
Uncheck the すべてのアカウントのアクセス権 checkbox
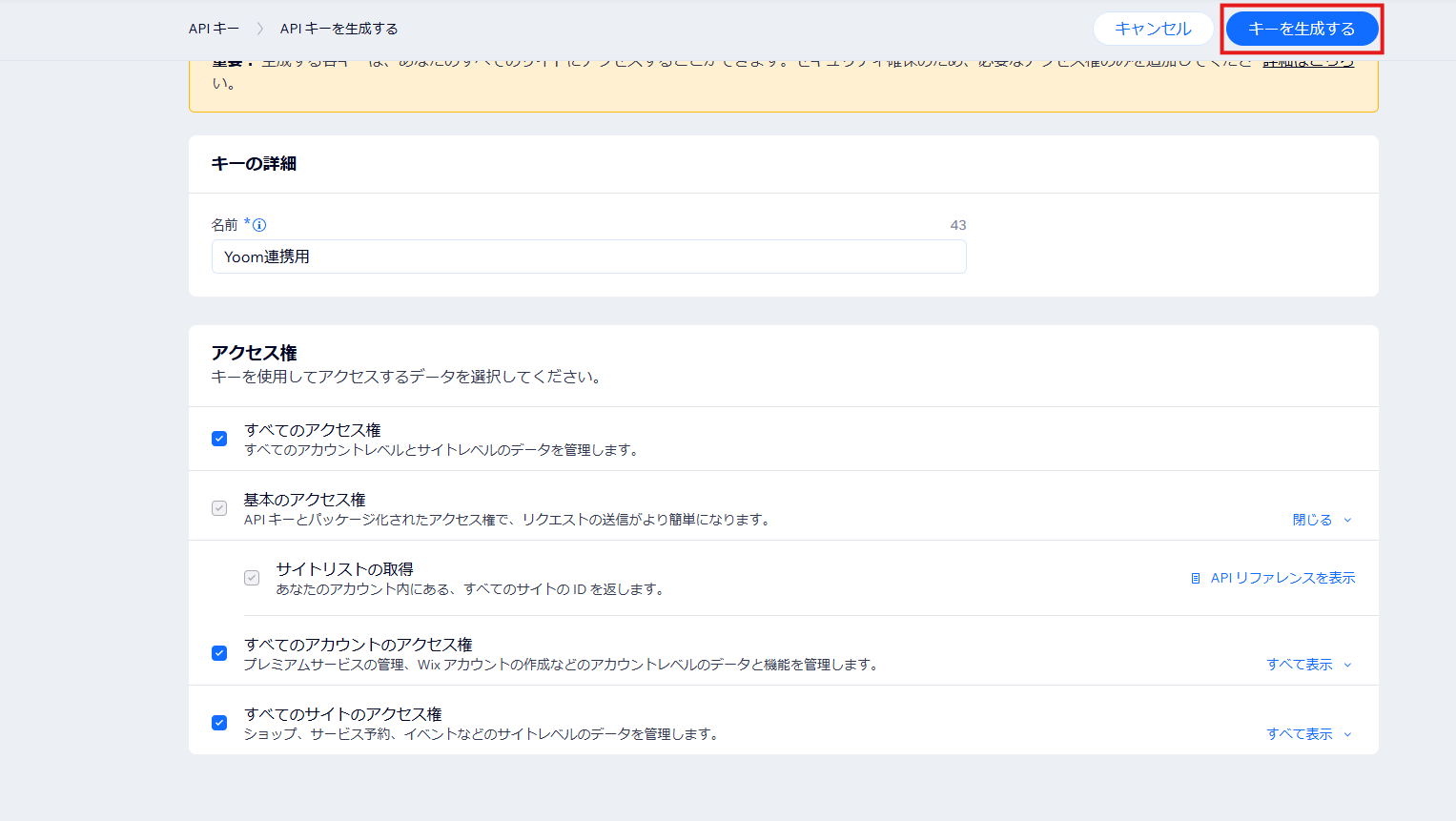(x=219, y=653)
